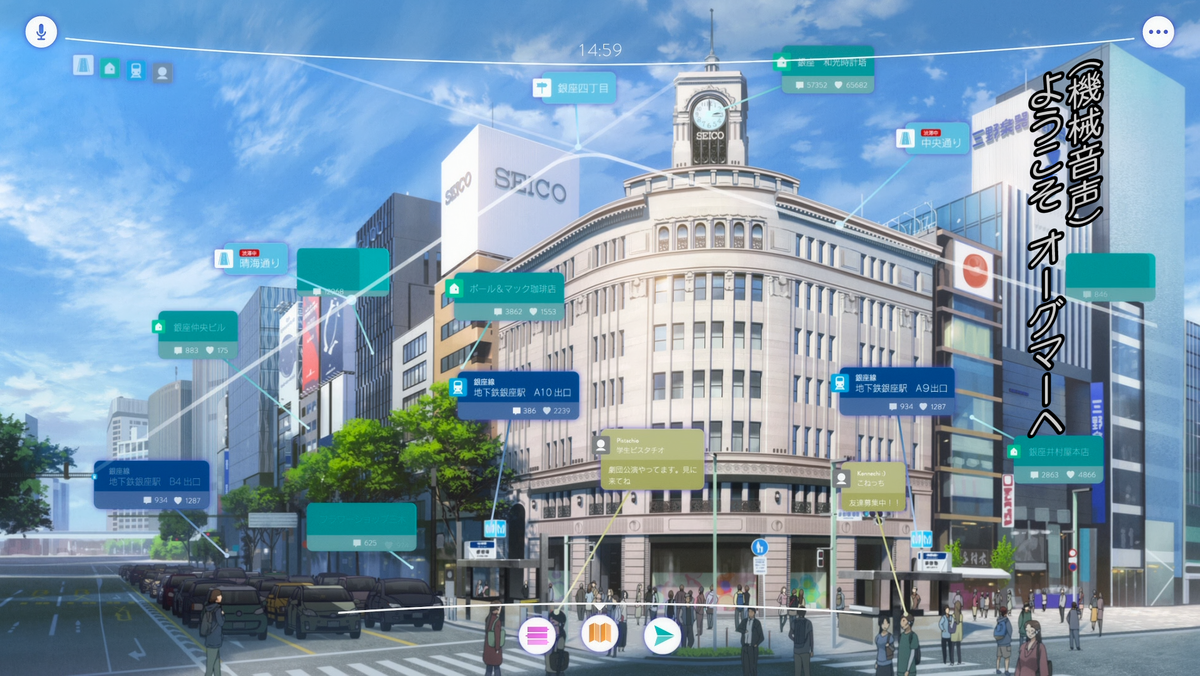Open the orange map button

(x=599, y=633)
